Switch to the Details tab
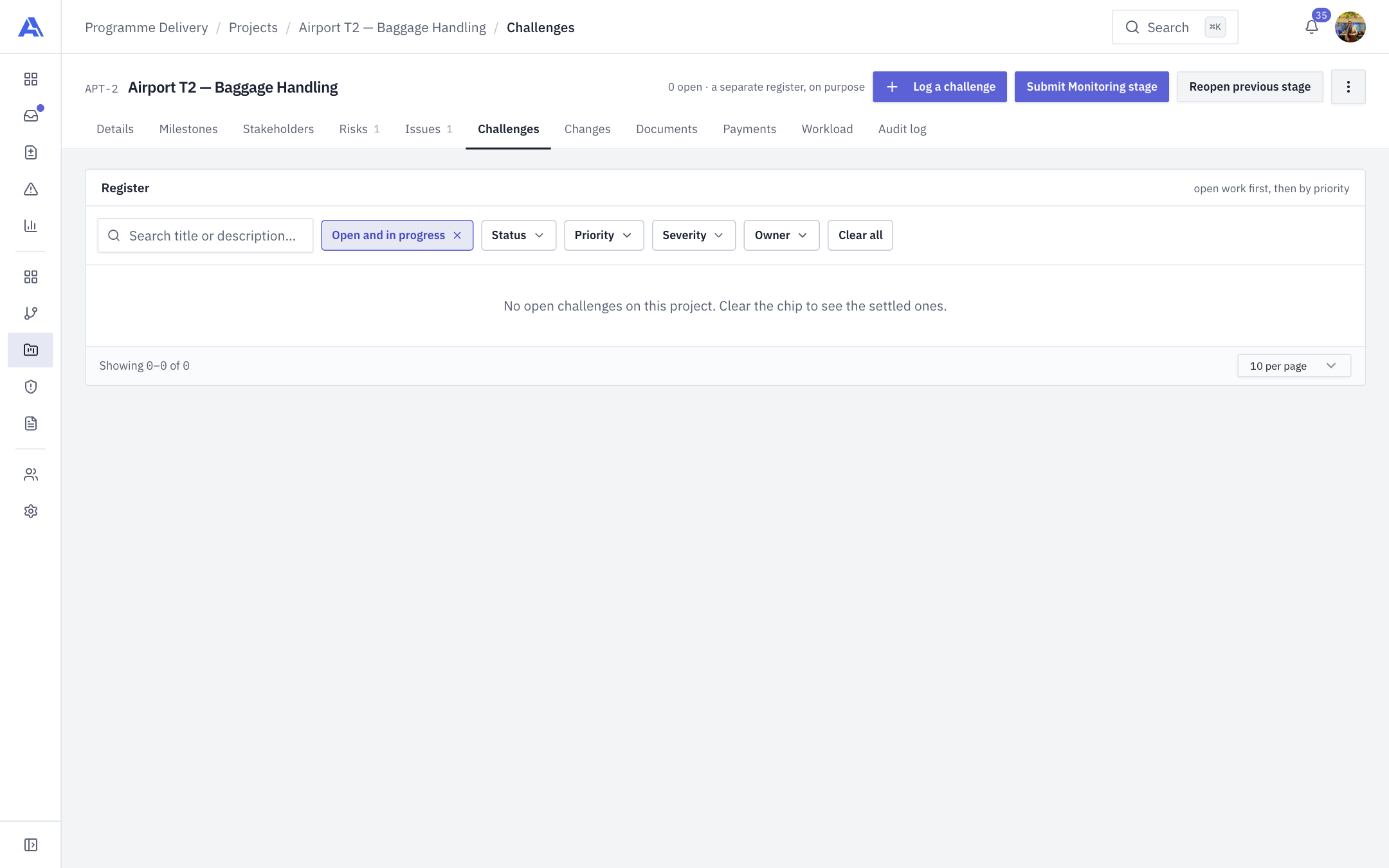 pyautogui.click(x=115, y=129)
